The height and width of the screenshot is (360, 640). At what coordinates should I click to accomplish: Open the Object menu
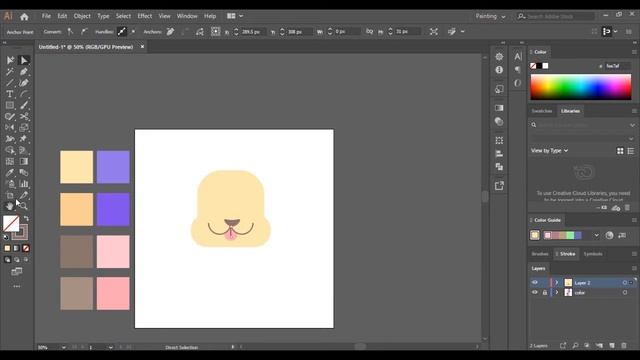(x=82, y=16)
